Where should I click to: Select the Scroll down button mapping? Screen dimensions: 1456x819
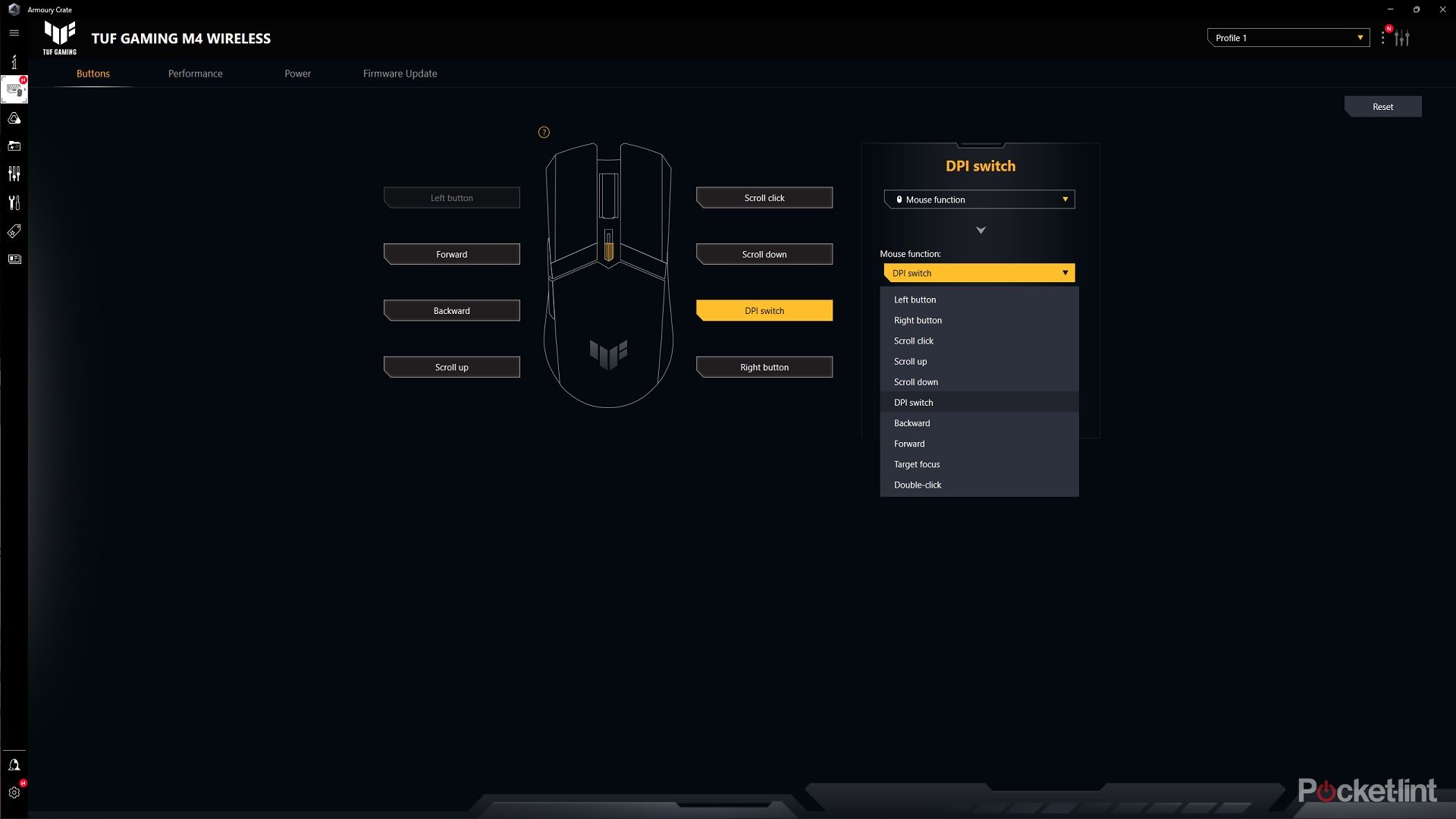(x=764, y=254)
